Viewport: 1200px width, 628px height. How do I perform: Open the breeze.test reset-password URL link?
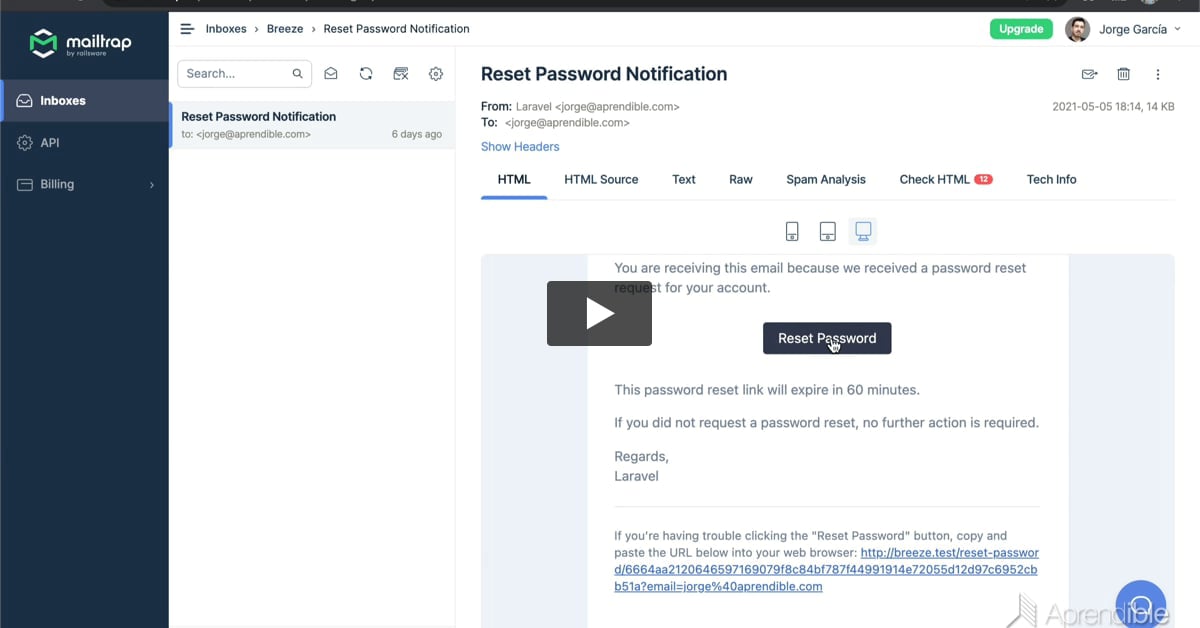(x=826, y=569)
